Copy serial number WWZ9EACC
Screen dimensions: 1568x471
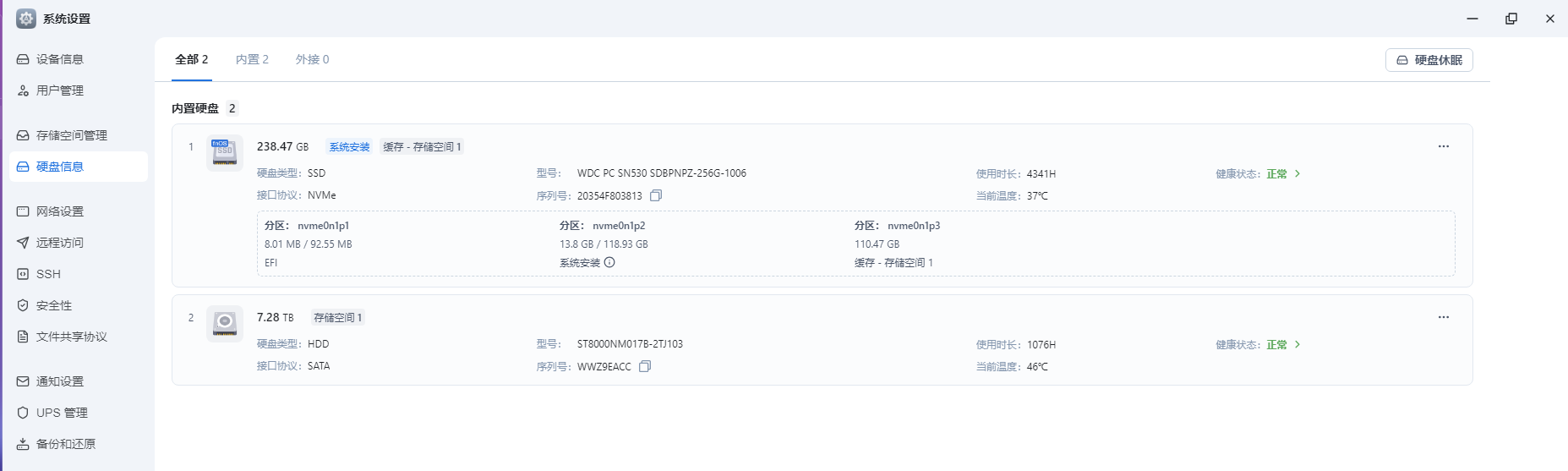click(x=645, y=366)
